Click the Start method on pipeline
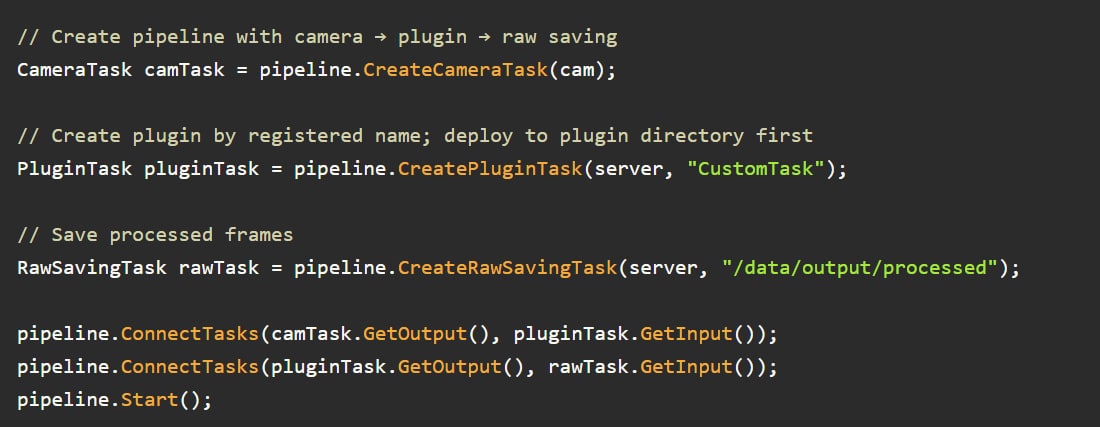This screenshot has width=1100, height=427. click(x=149, y=398)
